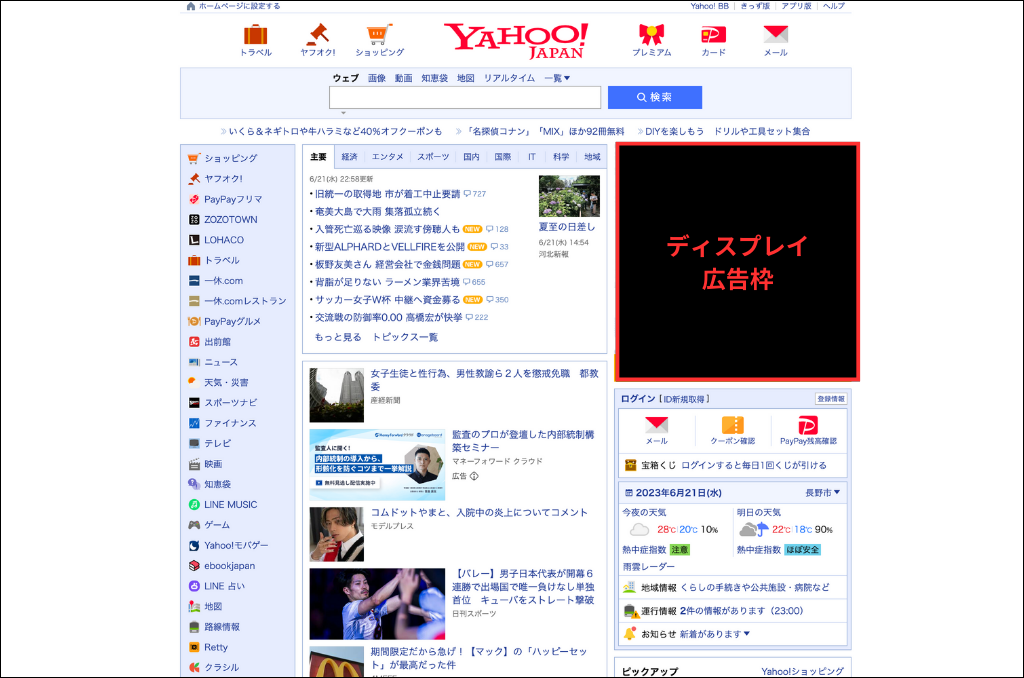Click the LINE MUSIC sidebar icon

(194, 504)
